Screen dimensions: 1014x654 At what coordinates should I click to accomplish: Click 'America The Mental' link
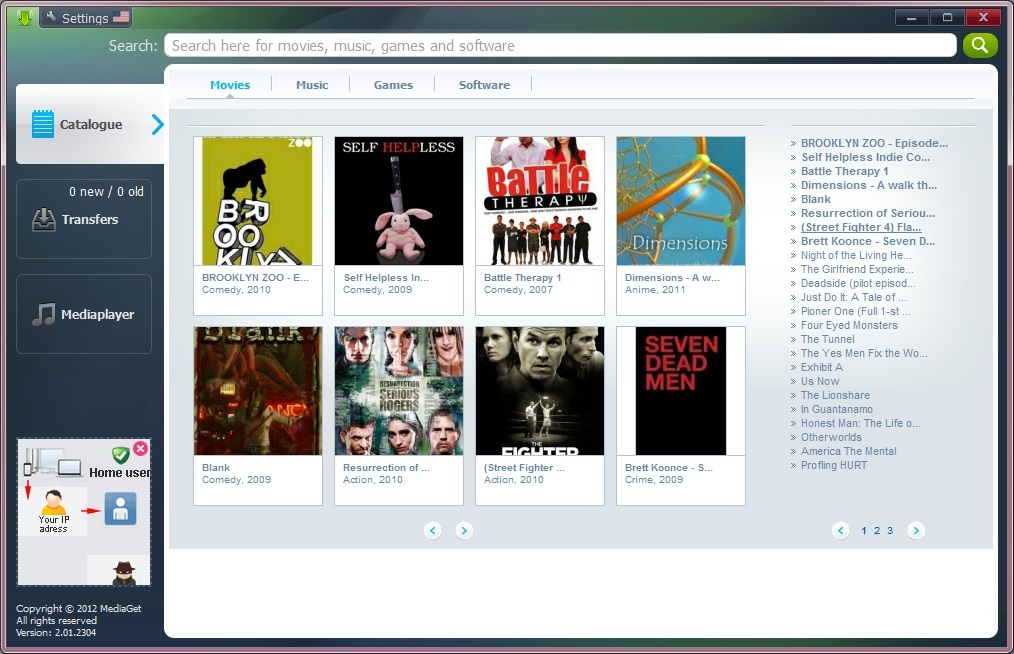click(848, 451)
